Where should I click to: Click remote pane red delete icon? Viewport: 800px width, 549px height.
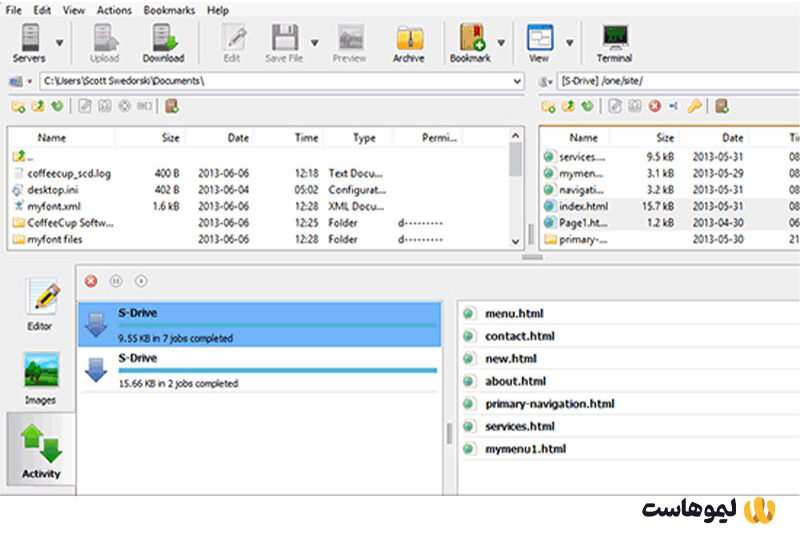click(x=655, y=106)
